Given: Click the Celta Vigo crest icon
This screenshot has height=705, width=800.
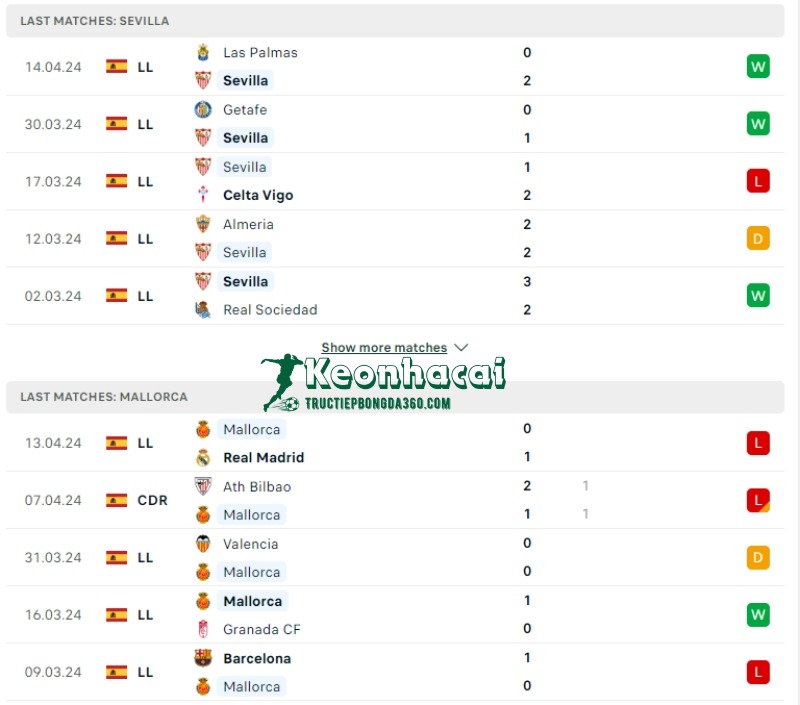Looking at the screenshot, I should (x=203, y=195).
